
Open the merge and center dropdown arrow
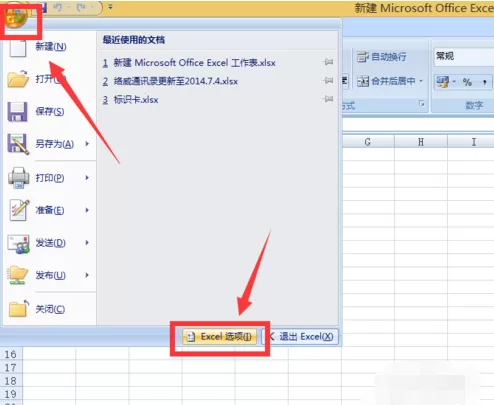tap(421, 81)
